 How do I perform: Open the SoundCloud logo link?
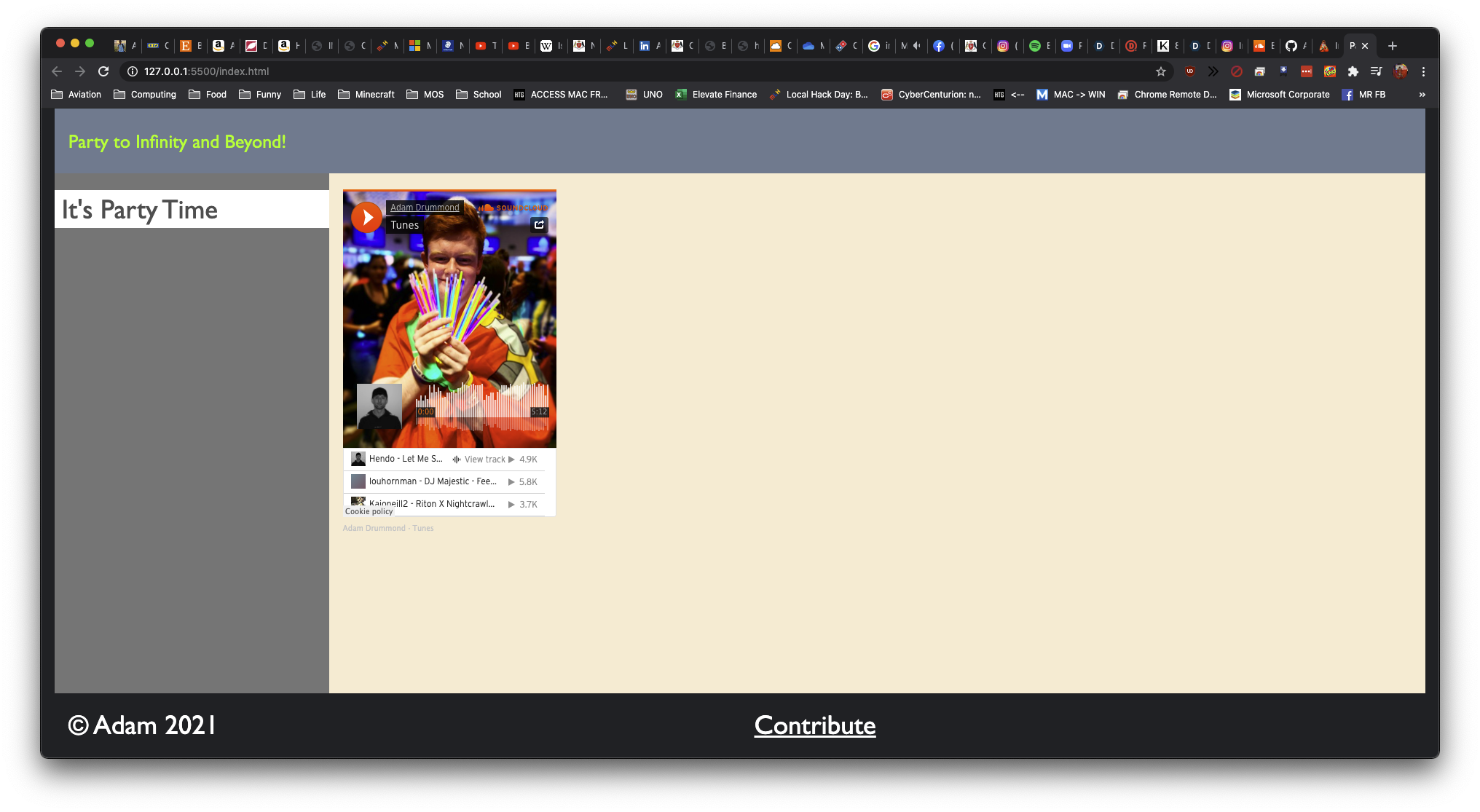[512, 208]
